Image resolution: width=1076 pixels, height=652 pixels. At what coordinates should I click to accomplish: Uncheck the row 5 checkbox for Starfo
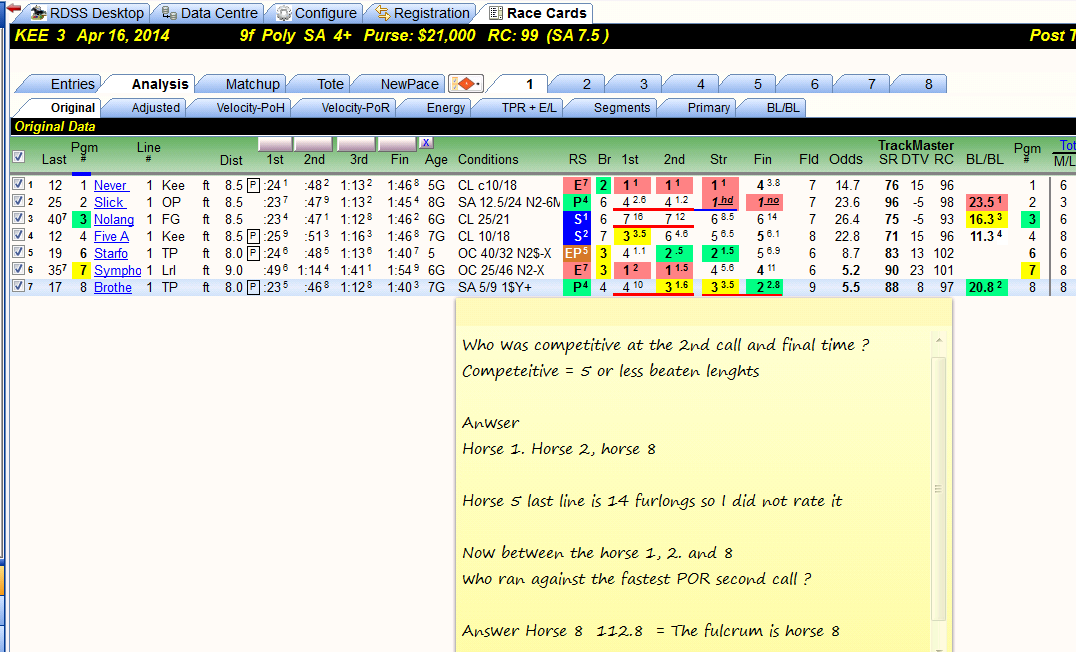pyautogui.click(x=19, y=252)
